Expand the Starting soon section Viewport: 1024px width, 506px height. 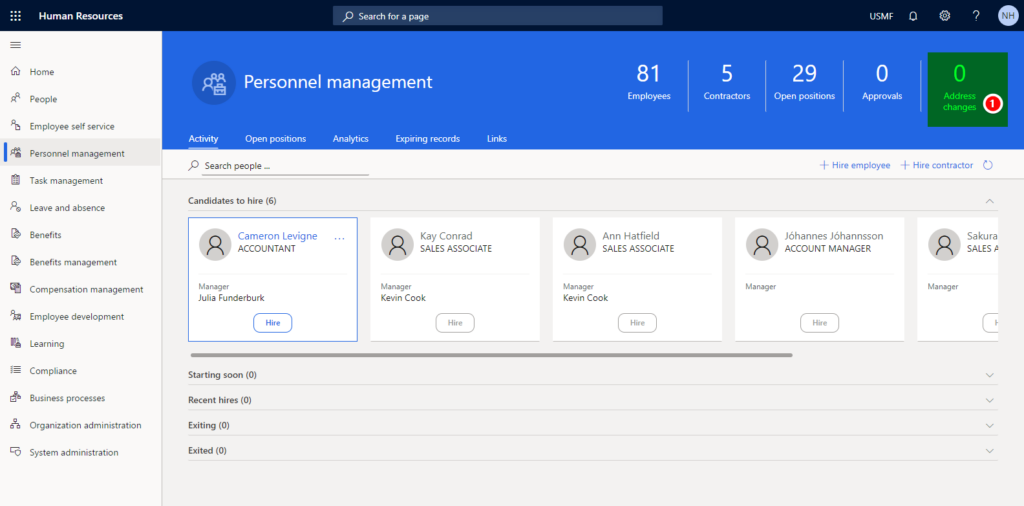pyautogui.click(x=990, y=375)
